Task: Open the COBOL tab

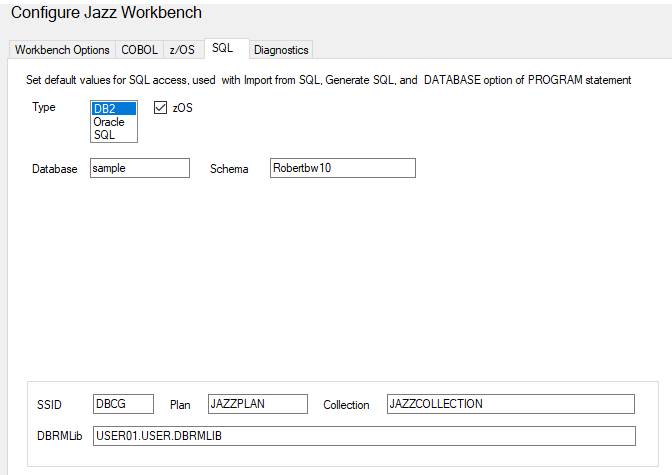Action: point(139,50)
